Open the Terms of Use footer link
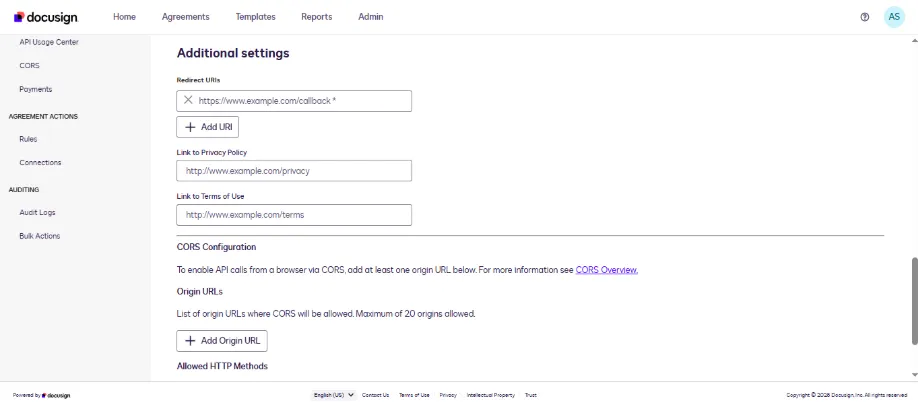The width and height of the screenshot is (918, 402). point(414,395)
